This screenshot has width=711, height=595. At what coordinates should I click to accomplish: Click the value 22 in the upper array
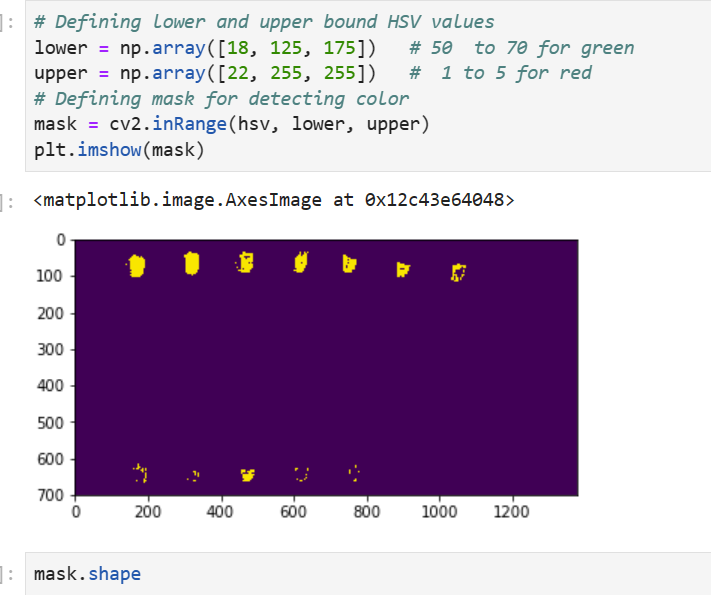coord(238,73)
